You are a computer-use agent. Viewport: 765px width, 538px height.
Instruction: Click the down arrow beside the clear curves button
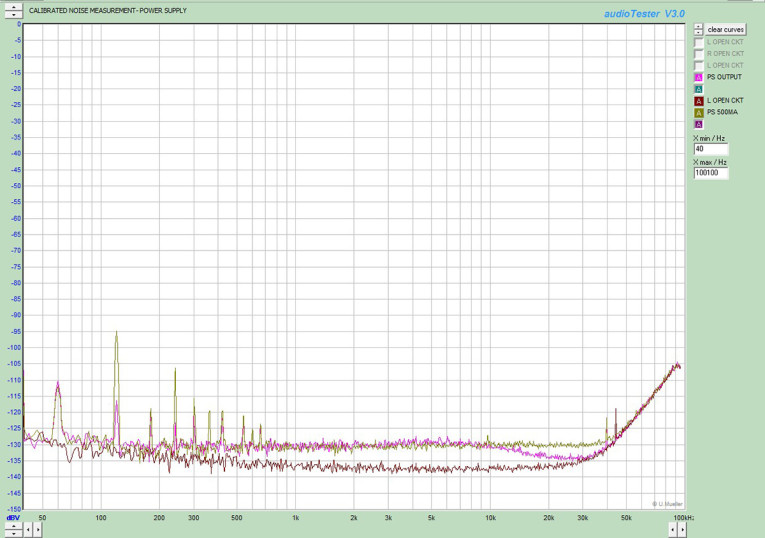(x=698, y=32)
